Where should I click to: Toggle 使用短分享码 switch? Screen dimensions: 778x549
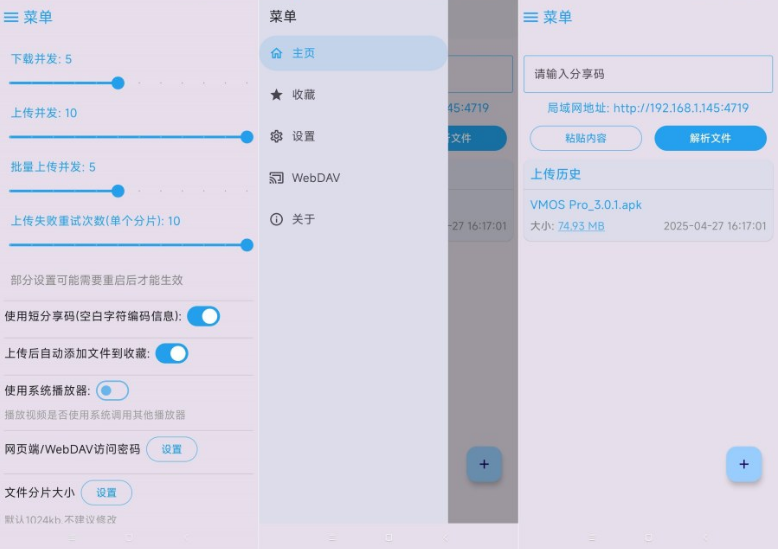point(203,316)
